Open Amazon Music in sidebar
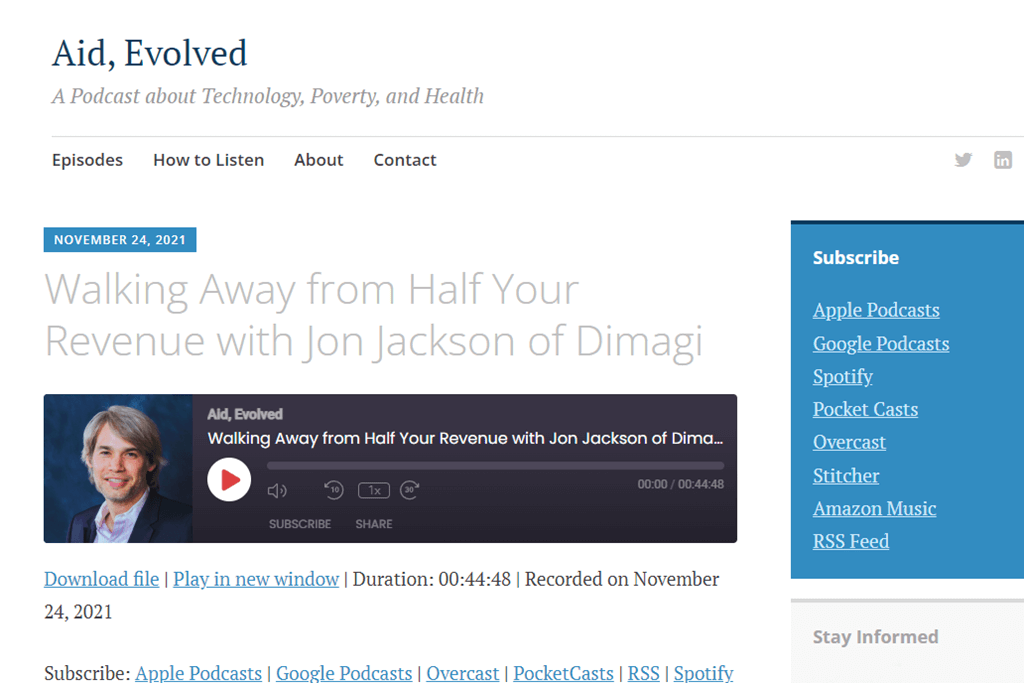 874,508
